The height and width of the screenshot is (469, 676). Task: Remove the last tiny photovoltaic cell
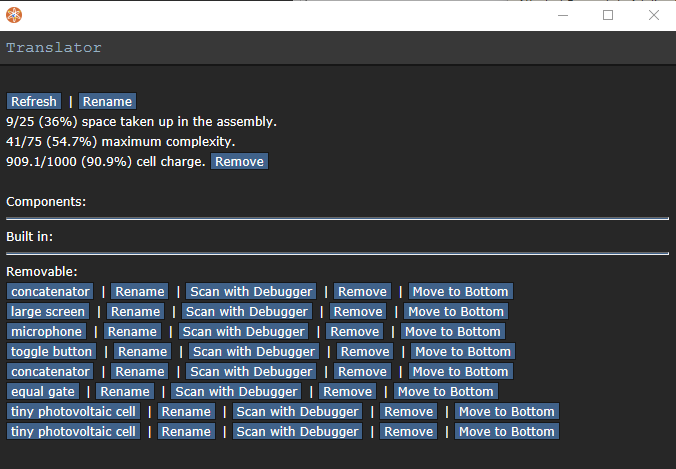tap(408, 431)
